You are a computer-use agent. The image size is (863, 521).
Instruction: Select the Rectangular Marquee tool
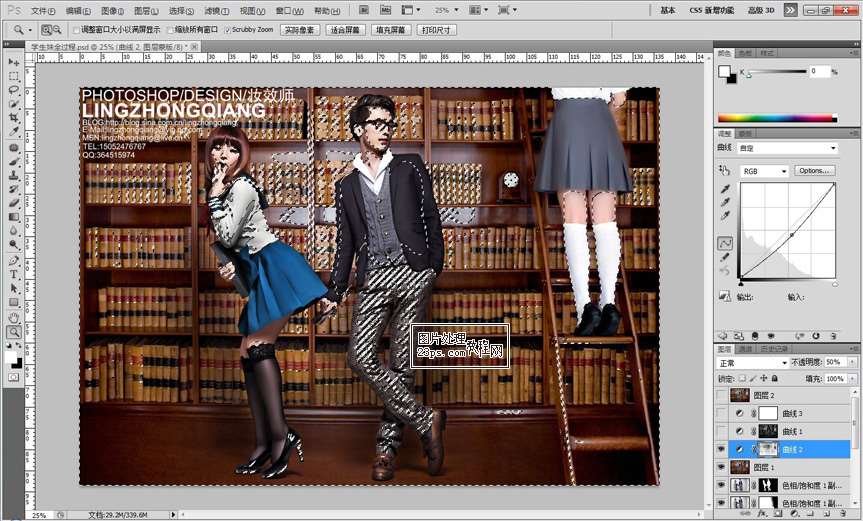14,76
